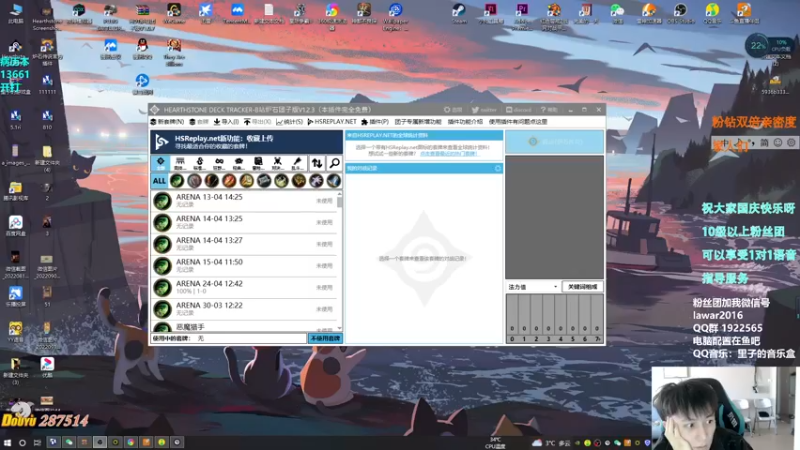Image resolution: width=800 pixels, height=450 pixels.
Task: Click deck list scrollbar thumb
Action: (x=340, y=202)
